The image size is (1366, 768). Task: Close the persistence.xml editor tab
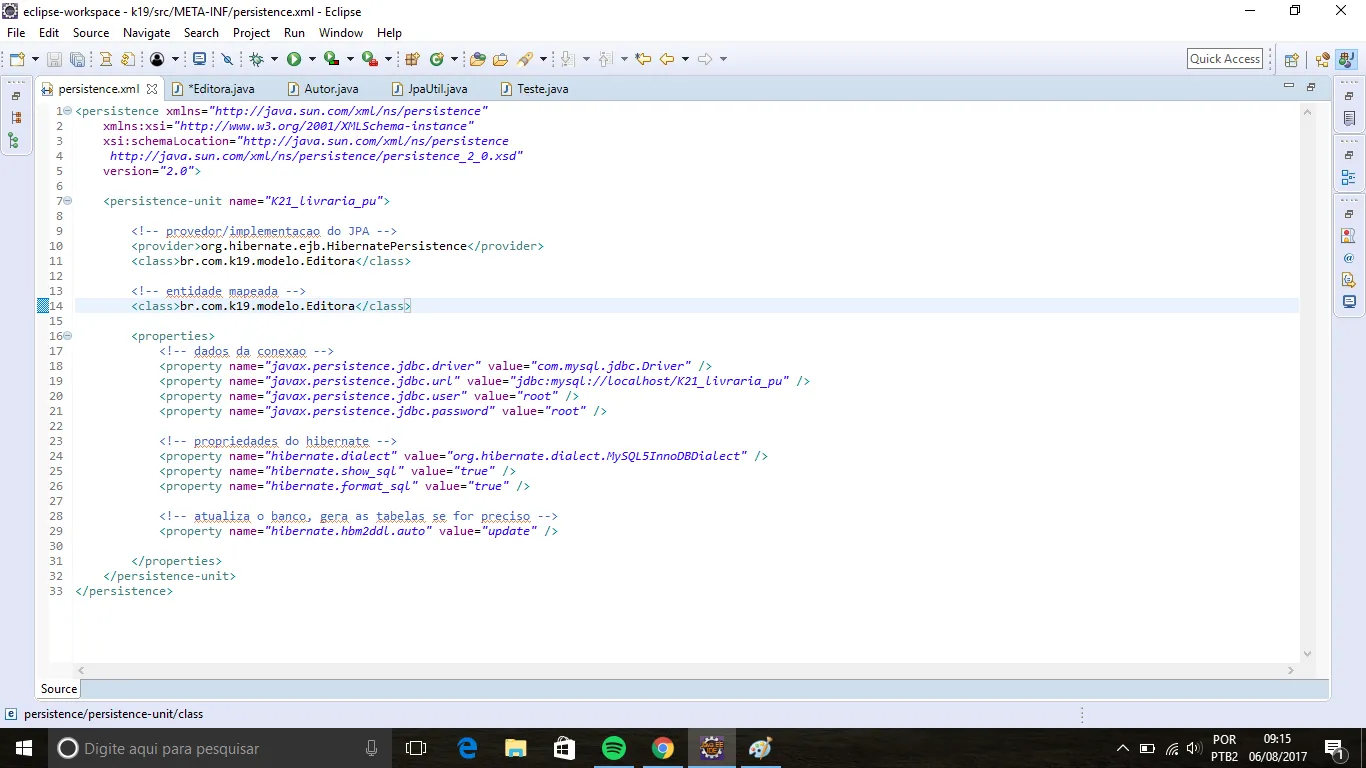pos(152,89)
